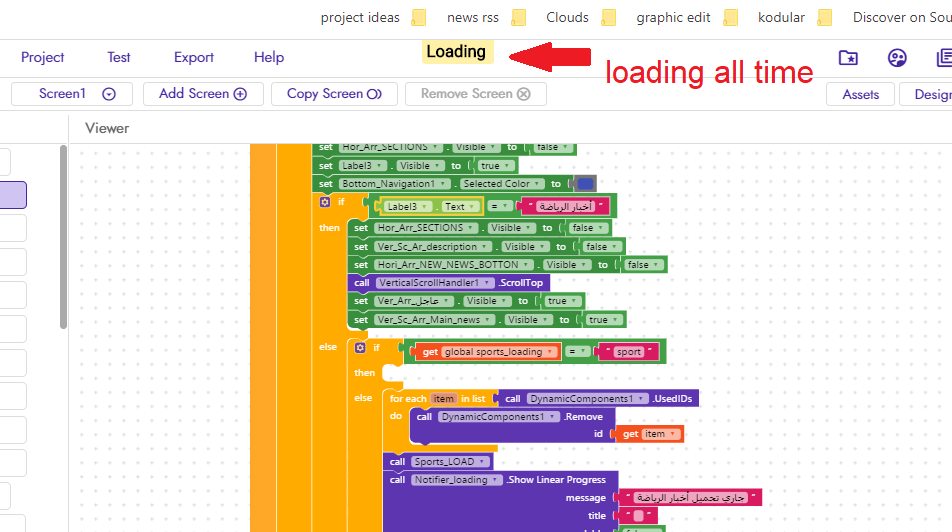Image resolution: width=952 pixels, height=532 pixels.
Task: Open the Selected Color property dropdown
Action: click(502, 183)
